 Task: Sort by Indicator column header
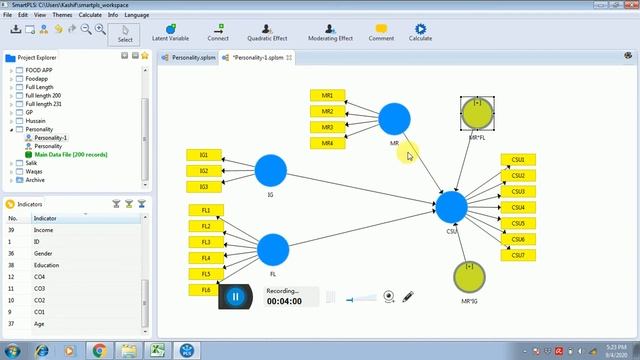[x=86, y=218]
